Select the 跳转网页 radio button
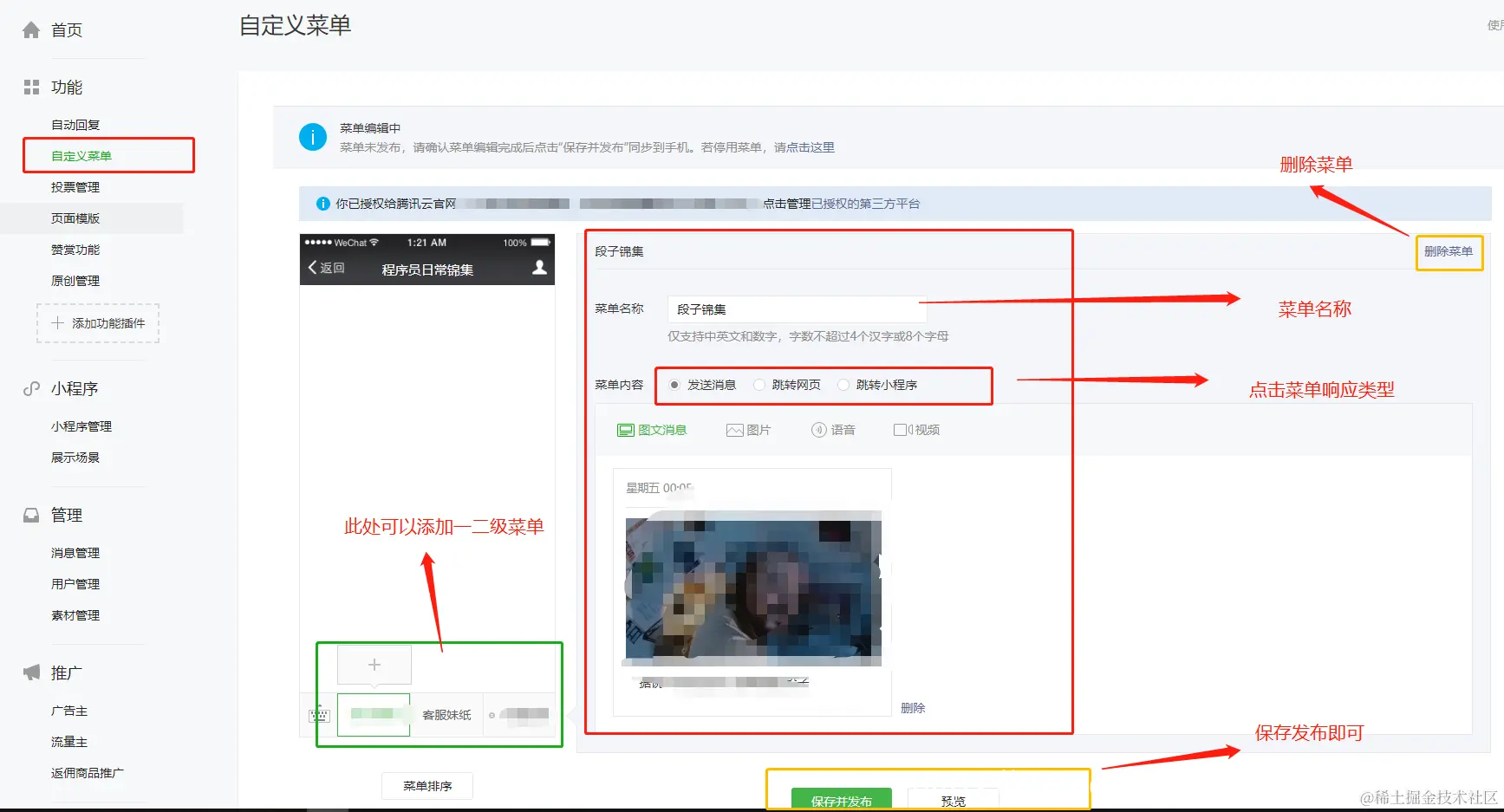 point(759,385)
